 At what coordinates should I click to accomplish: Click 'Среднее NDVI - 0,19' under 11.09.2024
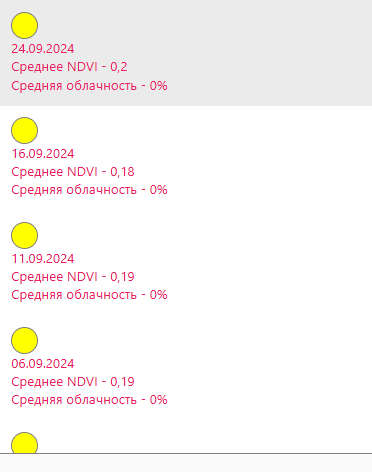[x=73, y=277]
